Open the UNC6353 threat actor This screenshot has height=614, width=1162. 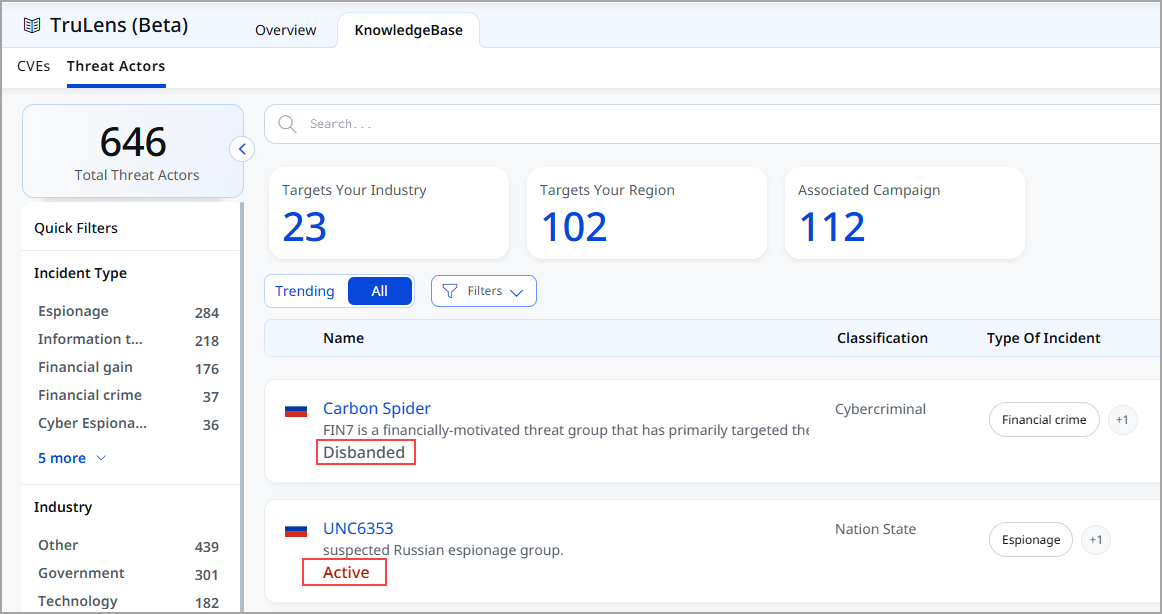pos(358,528)
